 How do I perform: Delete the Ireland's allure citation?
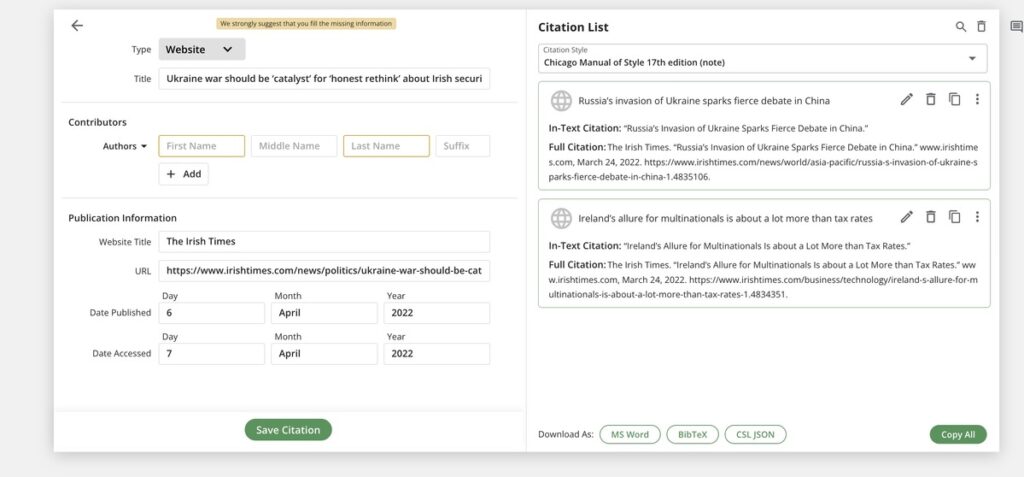pyautogui.click(x=930, y=217)
